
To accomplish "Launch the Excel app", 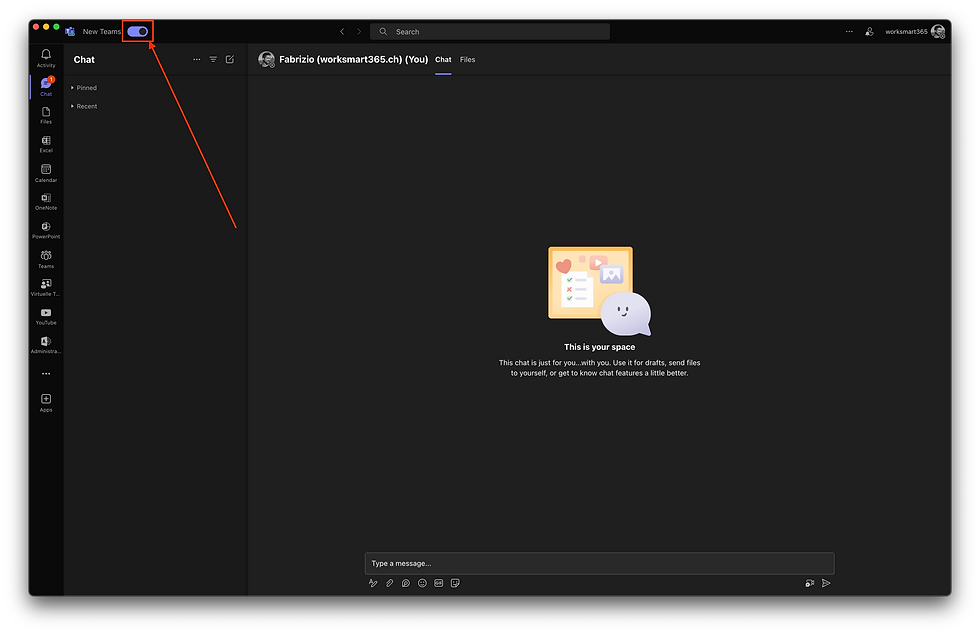I will (x=46, y=144).
